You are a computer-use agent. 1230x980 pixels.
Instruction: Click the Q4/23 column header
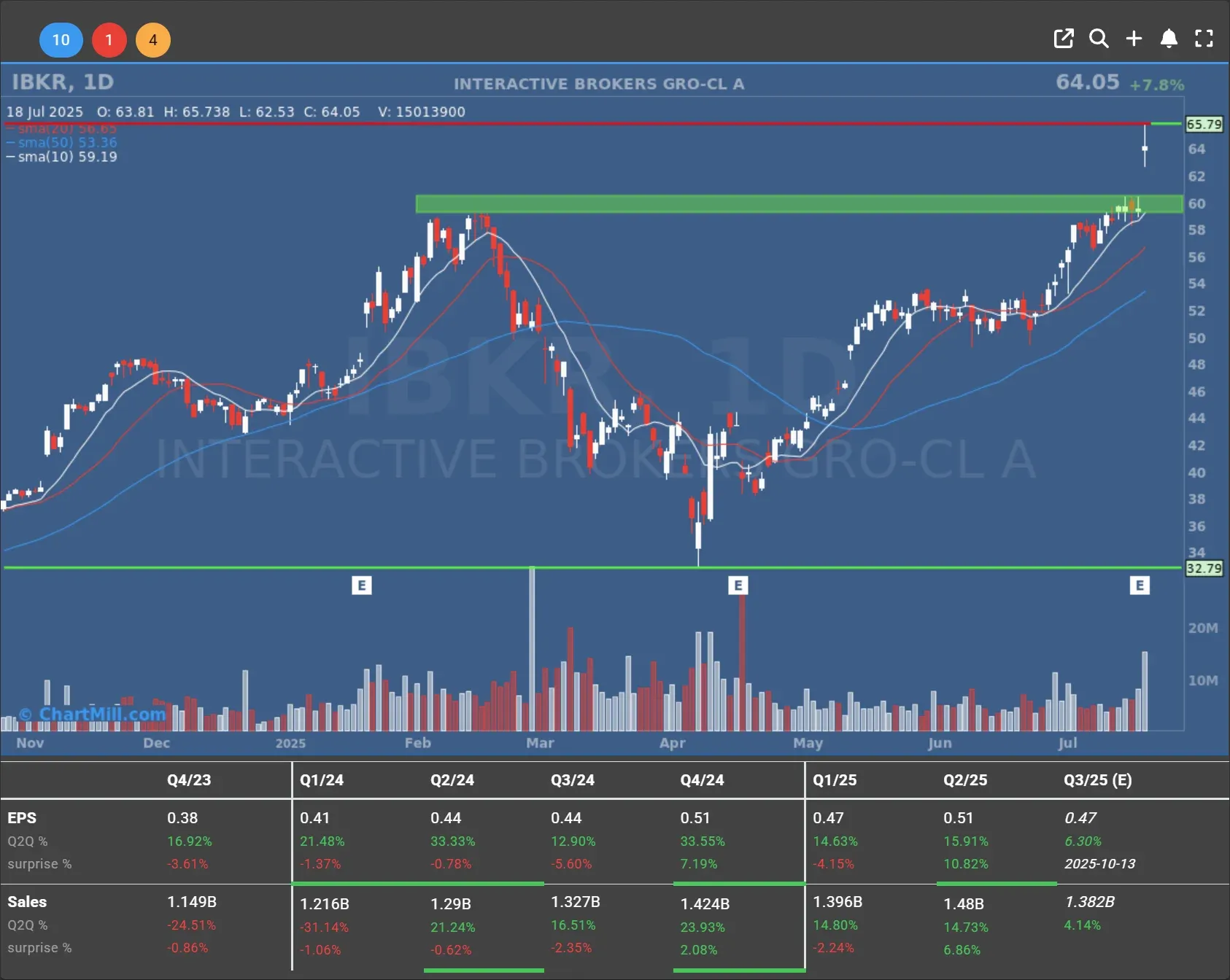point(189,779)
